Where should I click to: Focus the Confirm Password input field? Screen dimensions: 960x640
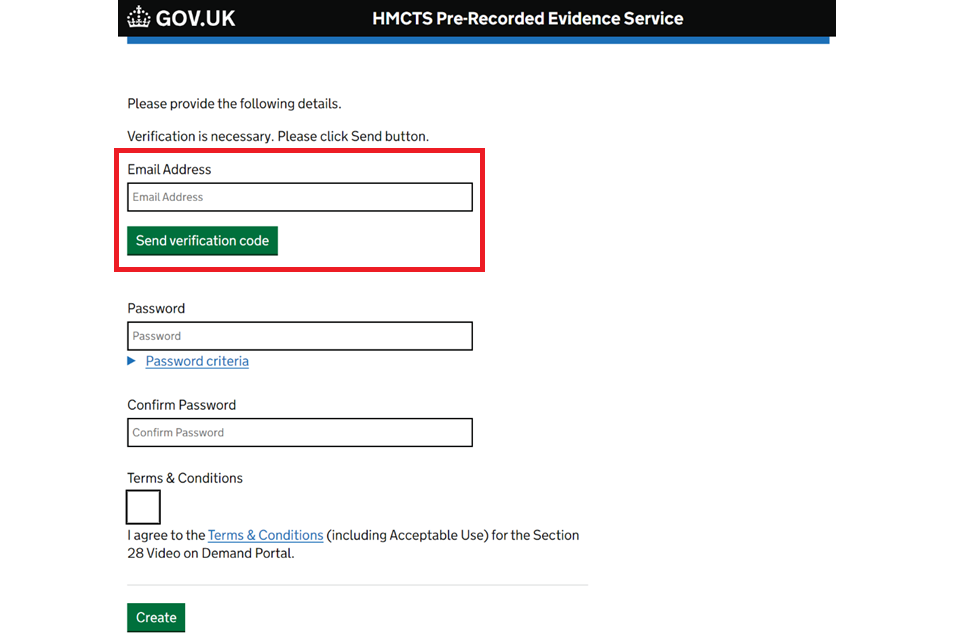299,433
